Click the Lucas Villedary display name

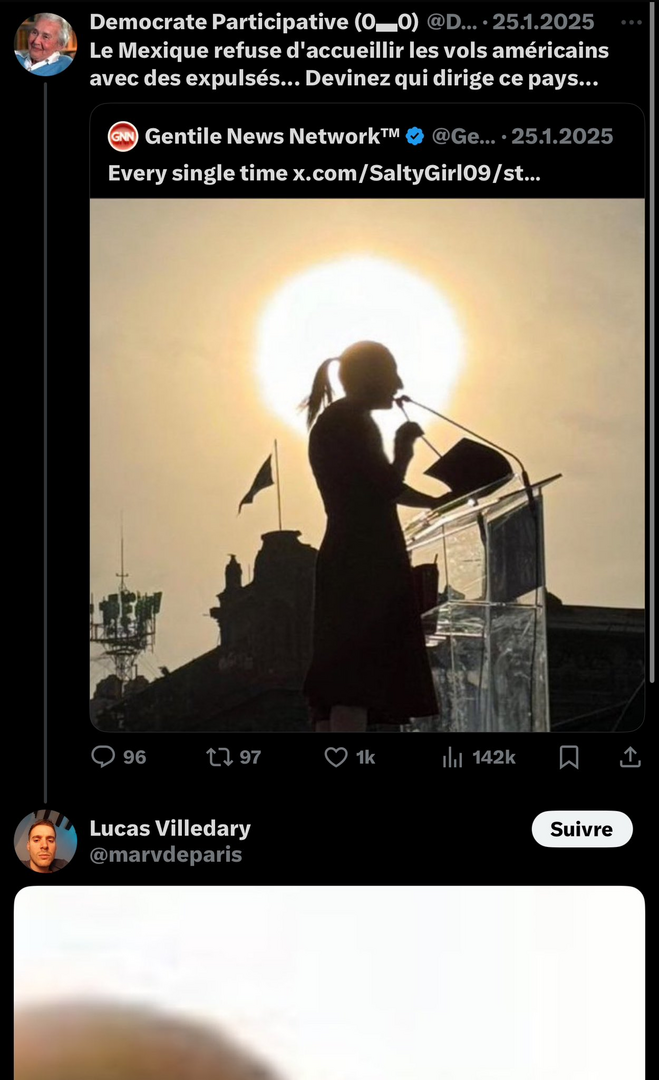click(170, 828)
